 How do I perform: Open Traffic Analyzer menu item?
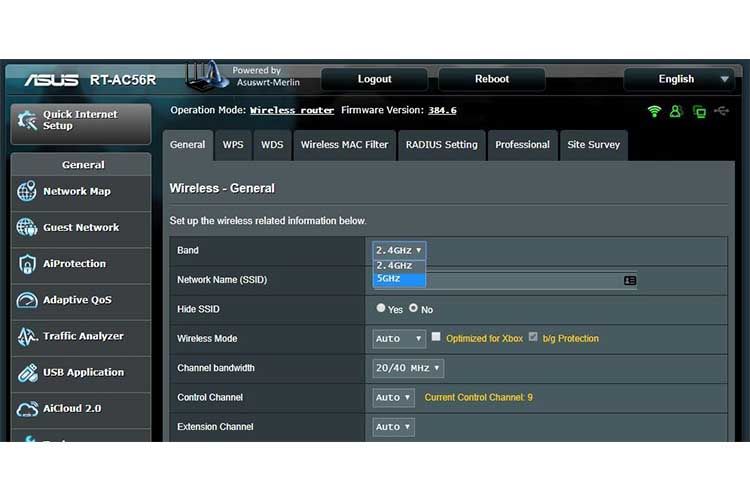coord(81,337)
